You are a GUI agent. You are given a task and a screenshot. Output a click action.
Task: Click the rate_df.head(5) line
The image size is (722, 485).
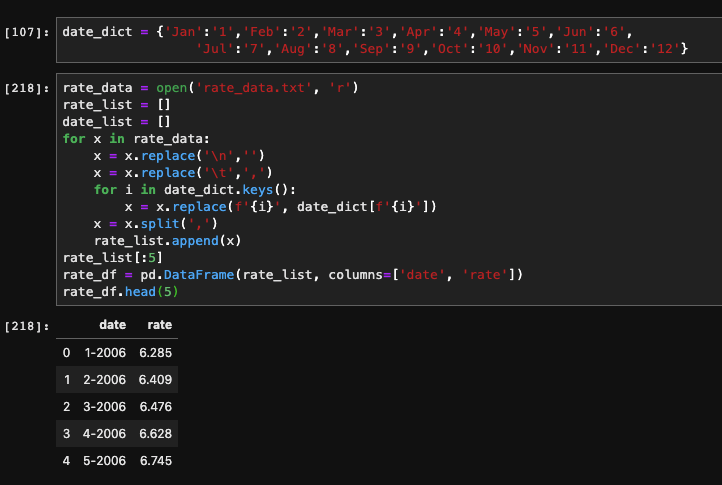(120, 291)
